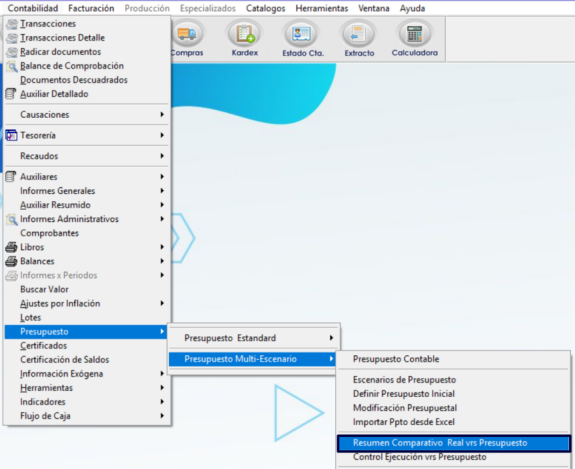Launch the Calculadora tool icon

414,34
